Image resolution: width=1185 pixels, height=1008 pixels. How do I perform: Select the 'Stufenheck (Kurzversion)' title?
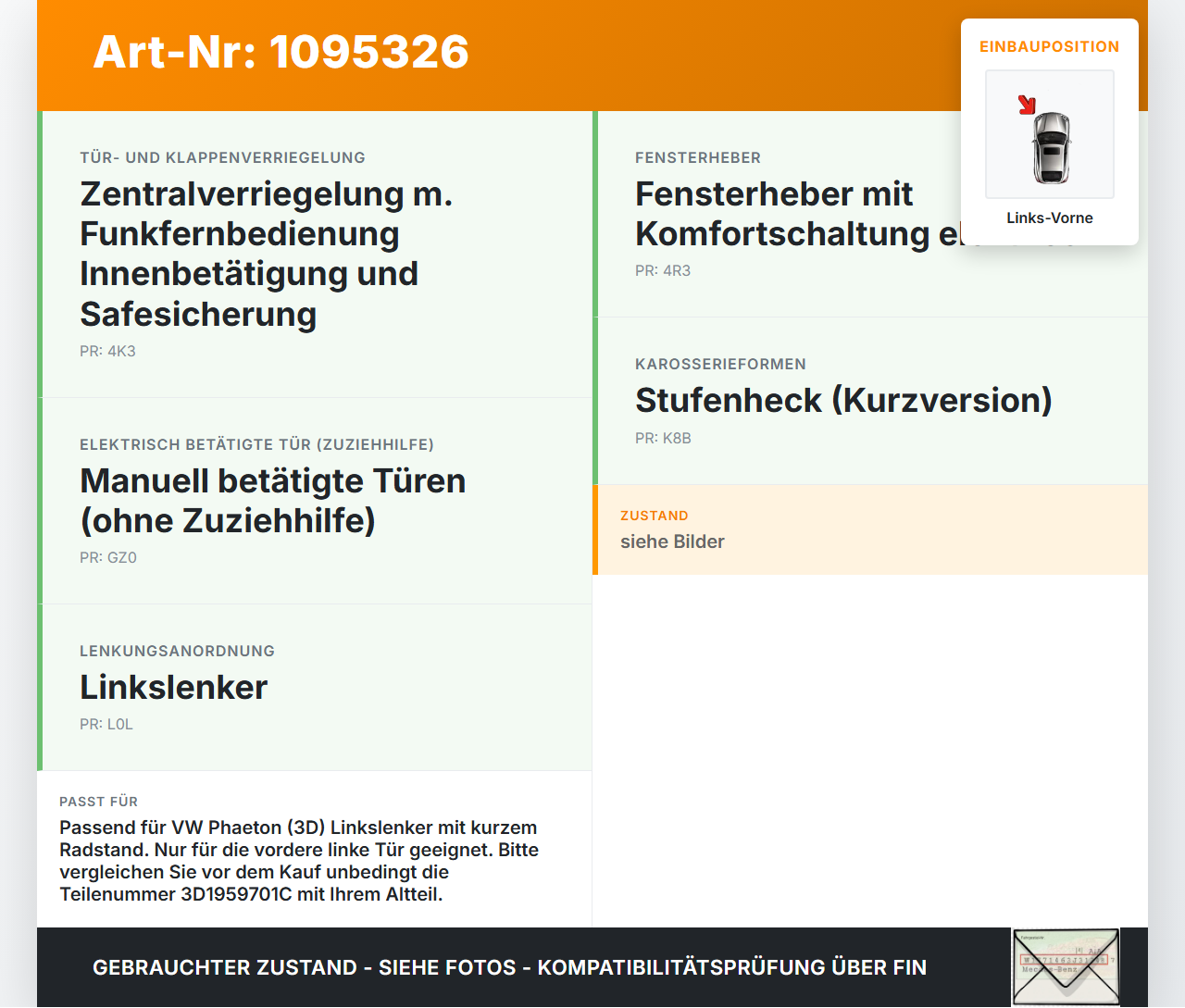pos(843,400)
